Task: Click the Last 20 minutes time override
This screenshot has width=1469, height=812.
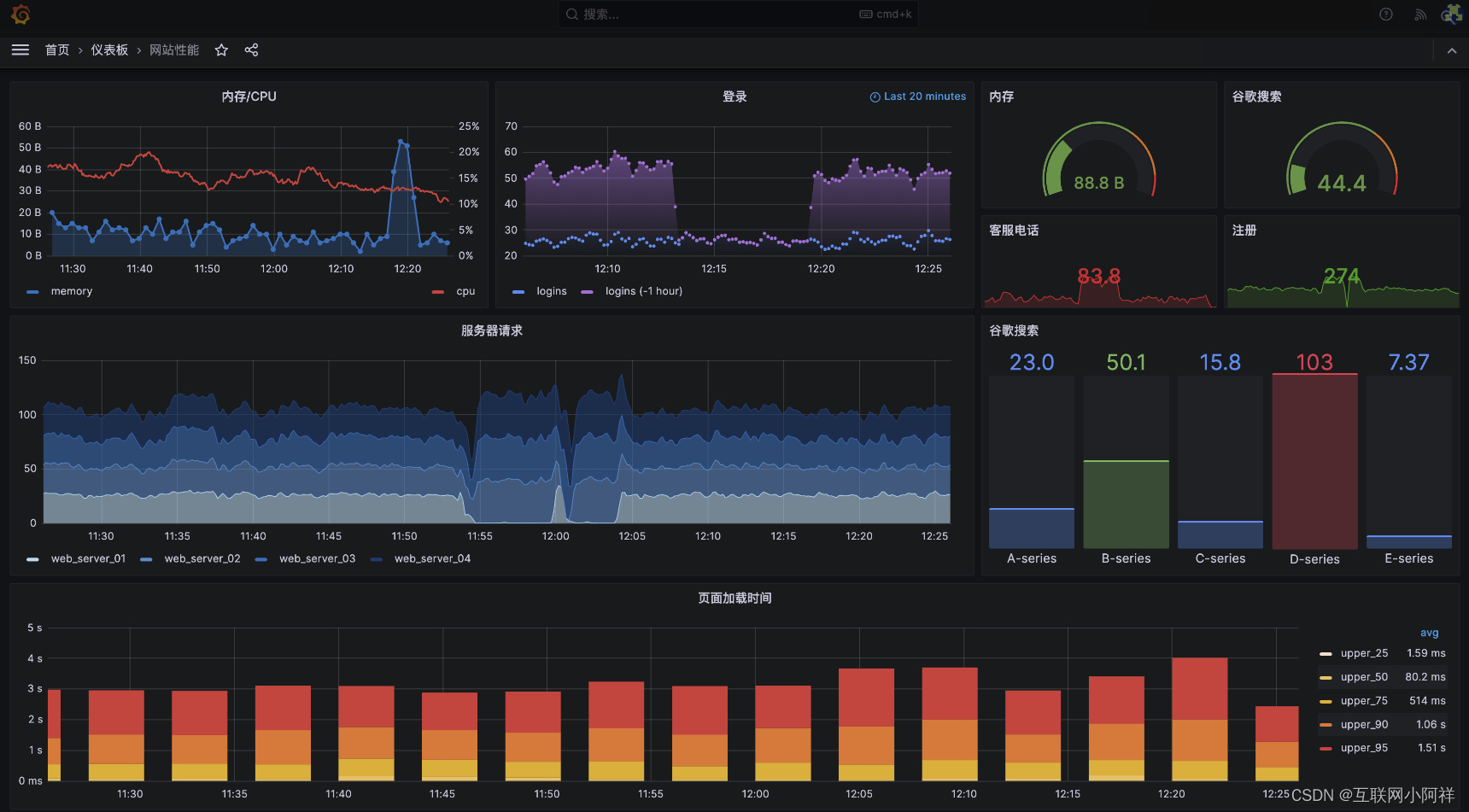Action: click(x=918, y=96)
